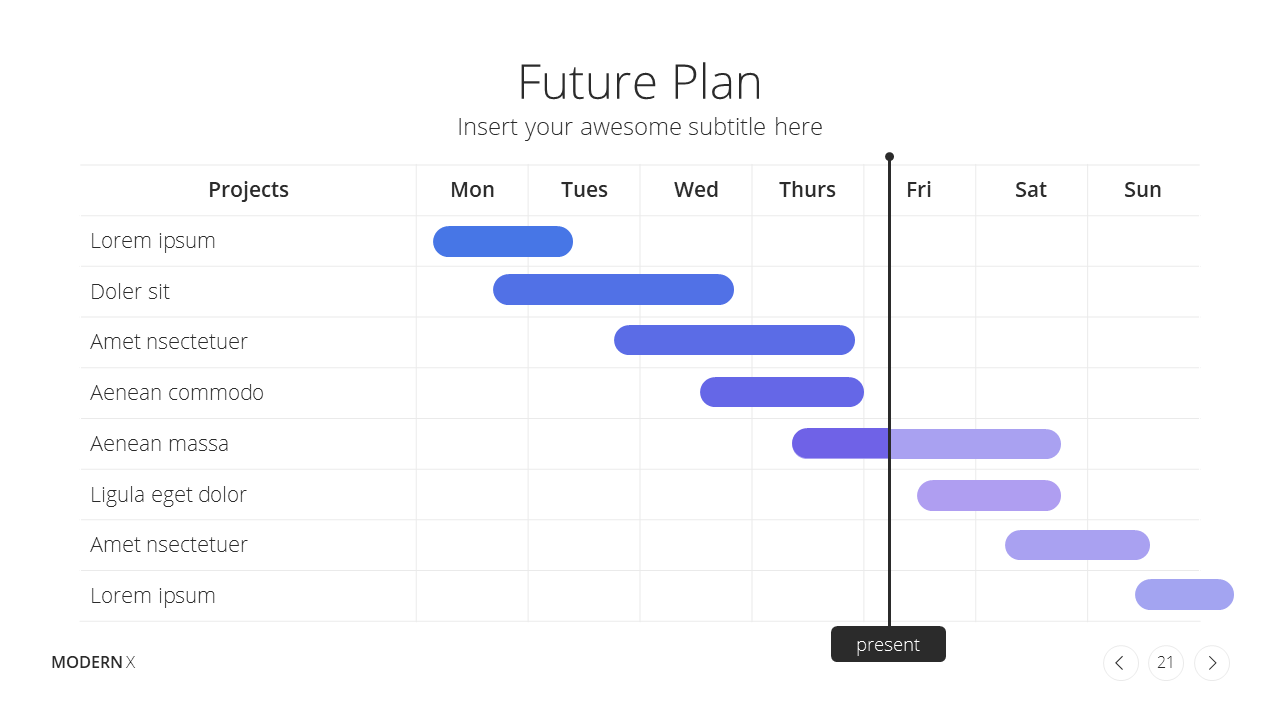This screenshot has width=1280, height=720.
Task: Click the 'present' label marker
Action: click(x=888, y=644)
